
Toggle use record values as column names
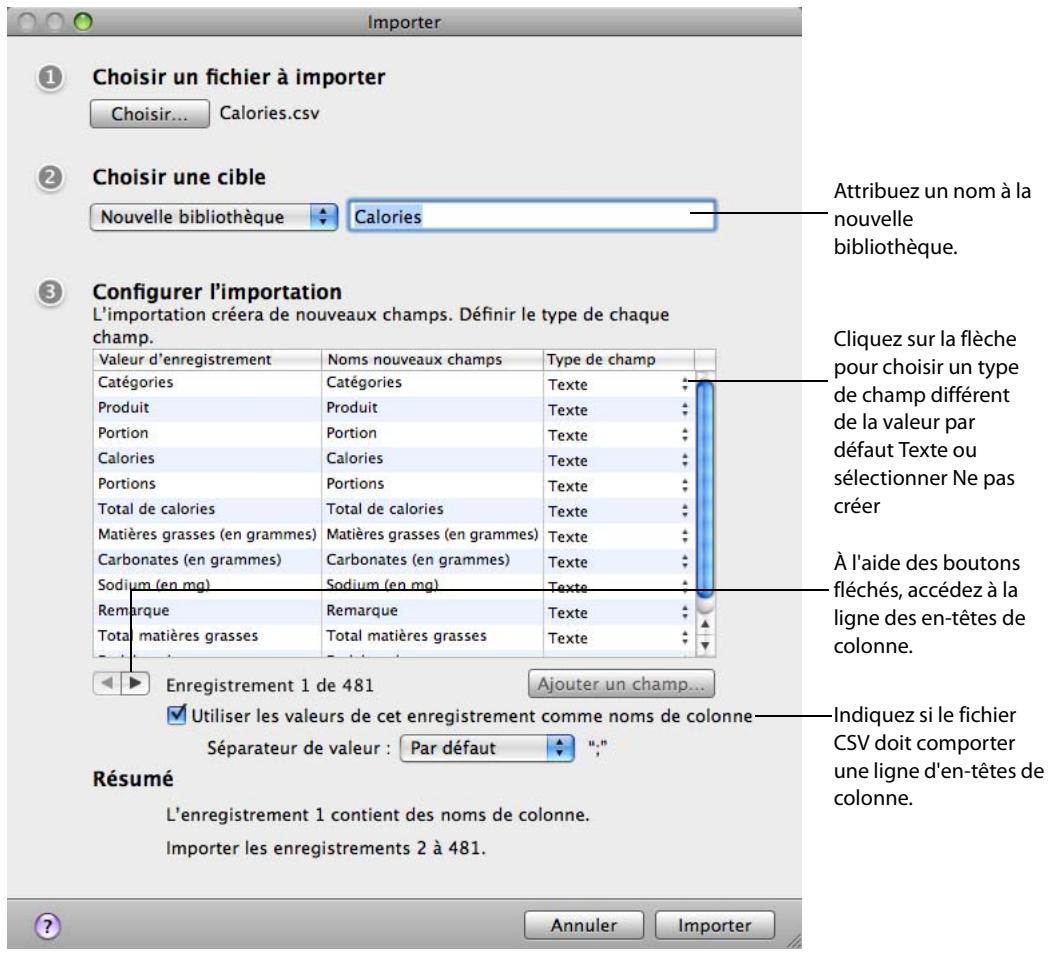[x=176, y=714]
